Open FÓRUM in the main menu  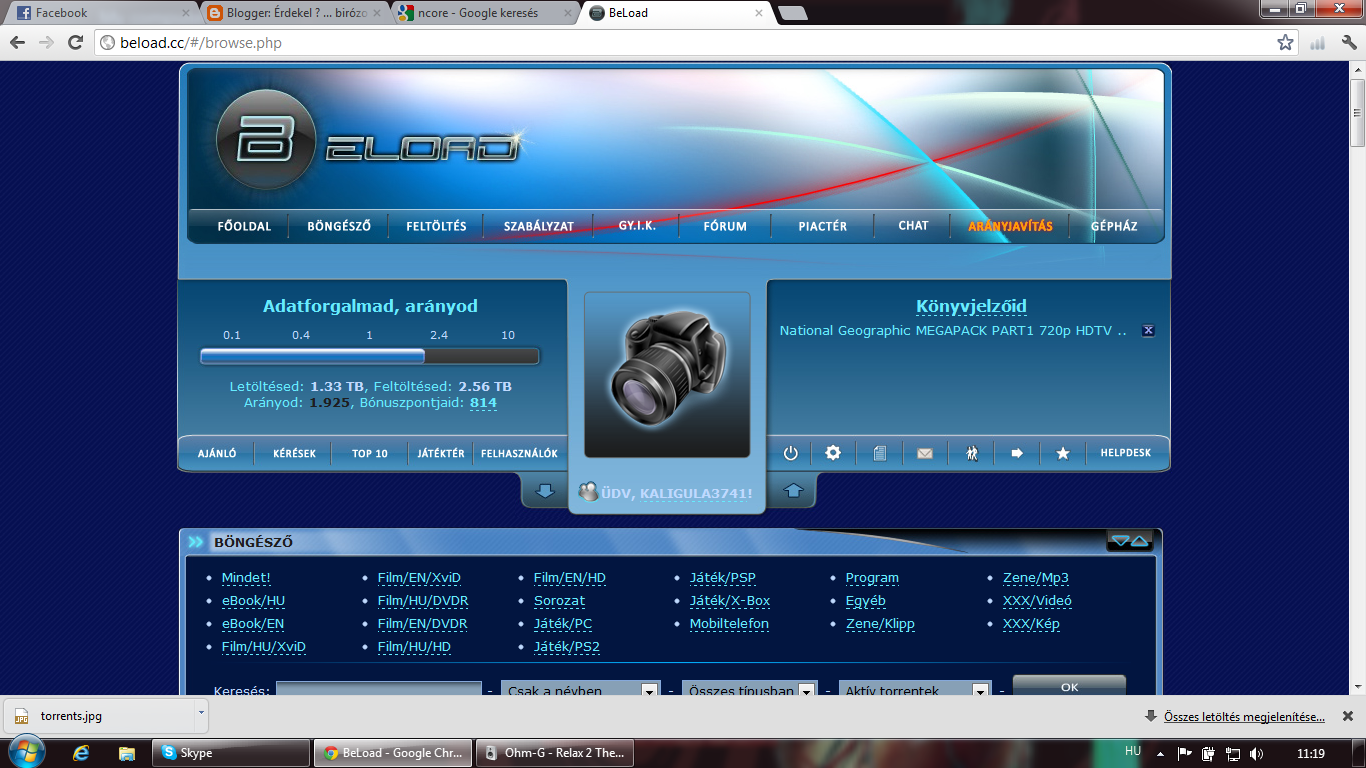point(725,226)
